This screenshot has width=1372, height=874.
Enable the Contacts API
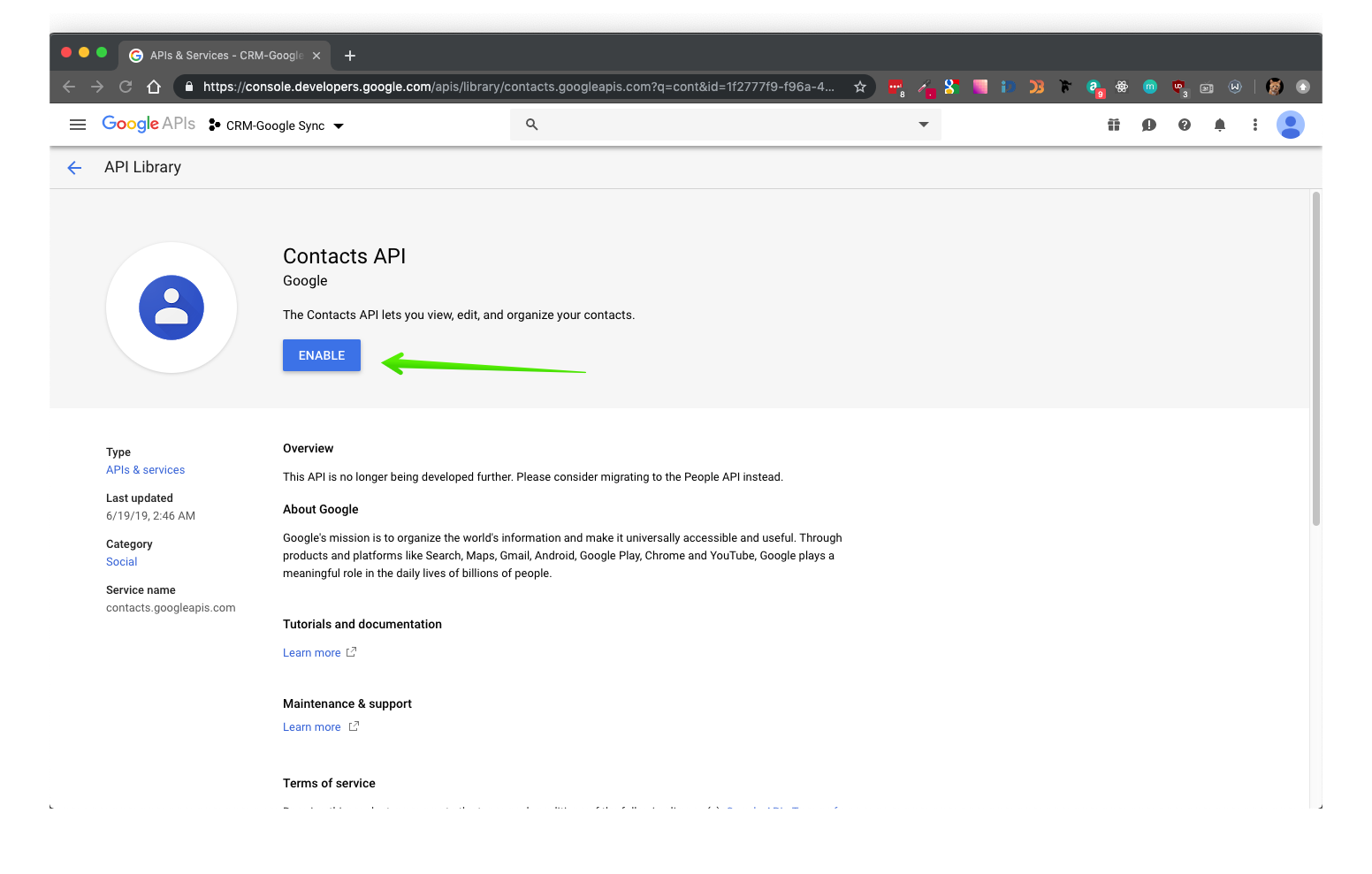322,355
